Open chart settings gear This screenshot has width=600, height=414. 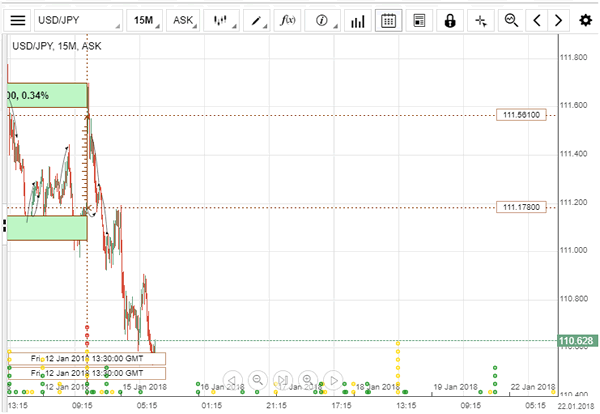click(585, 20)
